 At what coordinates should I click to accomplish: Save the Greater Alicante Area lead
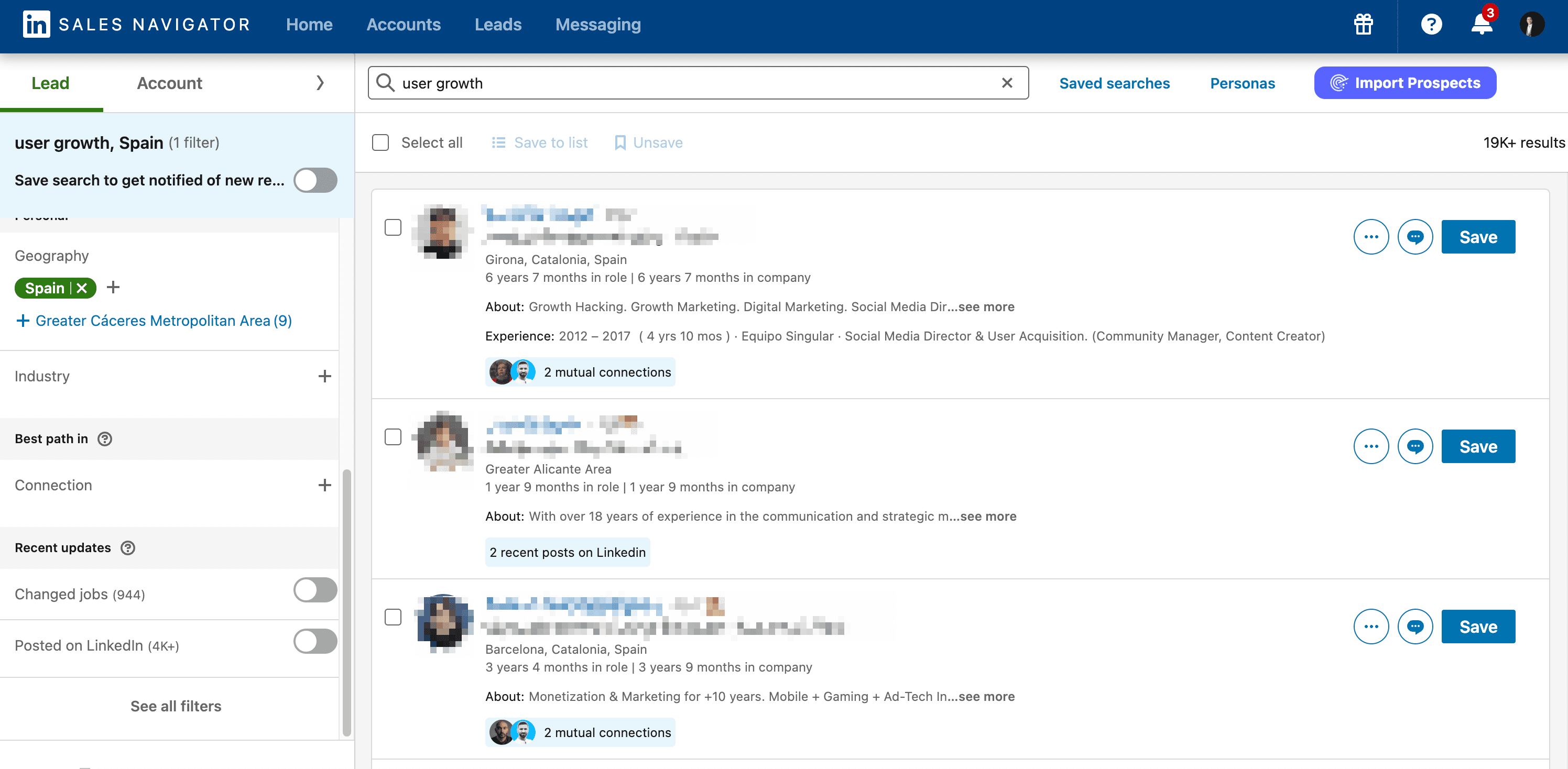[1478, 446]
